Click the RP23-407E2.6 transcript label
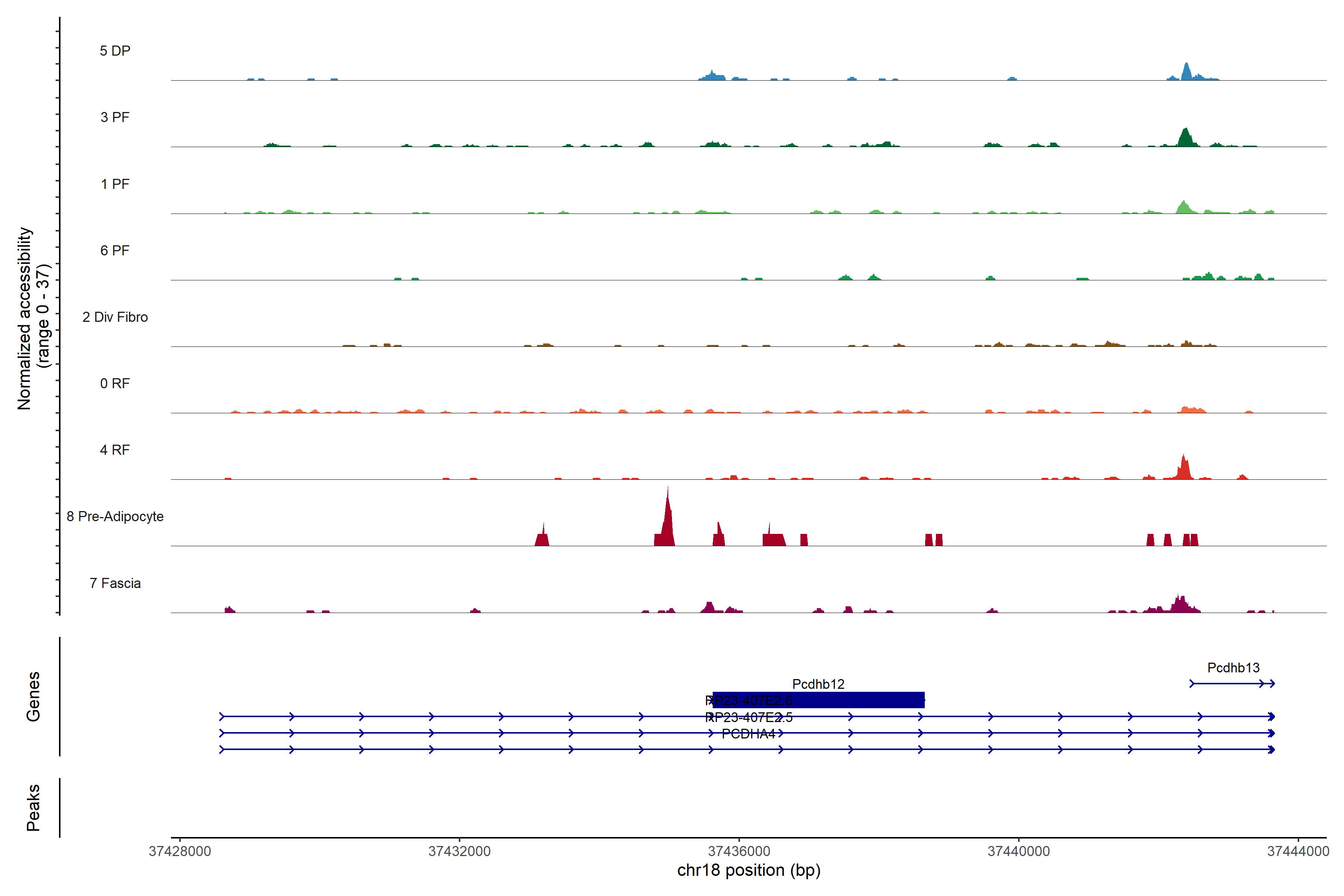 [749, 701]
